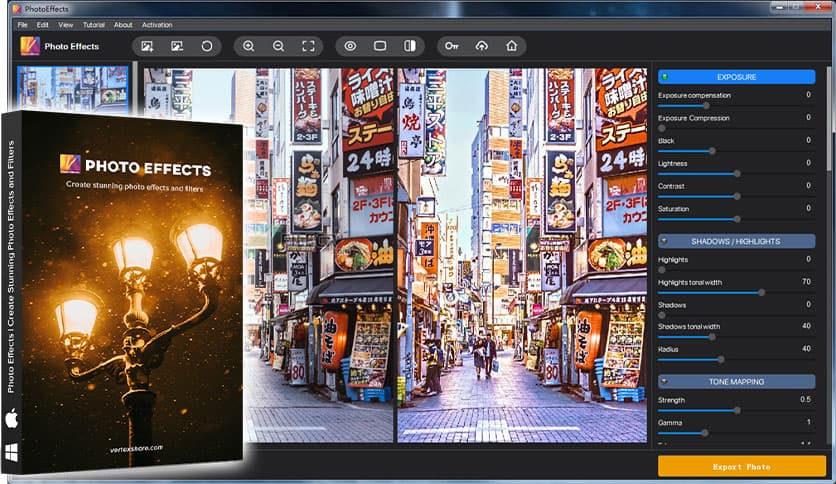Screen dimensions: 836x484
Task: Click the Exposure compensation label
Action: pos(694,95)
